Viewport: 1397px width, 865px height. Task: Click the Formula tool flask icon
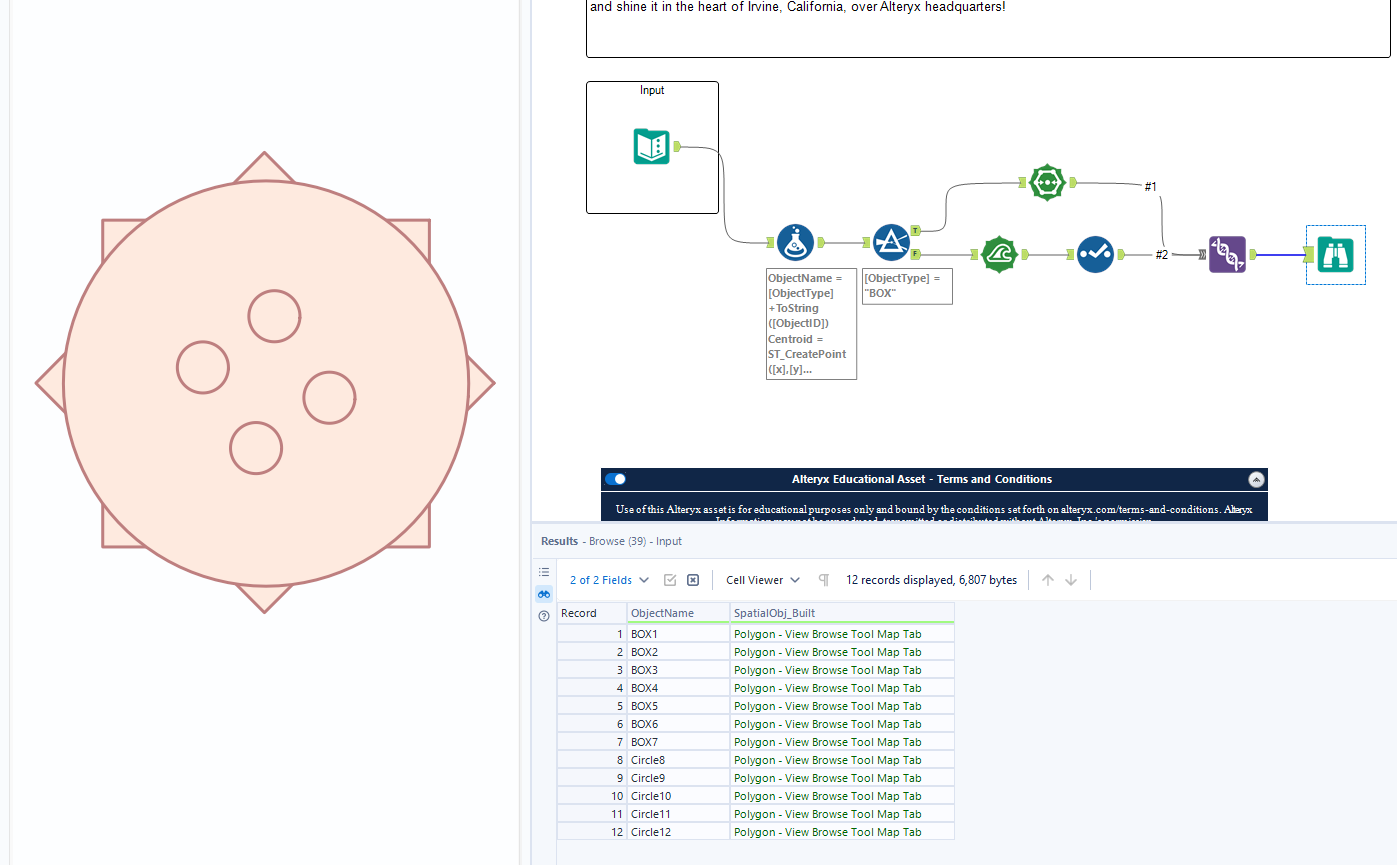click(x=795, y=242)
